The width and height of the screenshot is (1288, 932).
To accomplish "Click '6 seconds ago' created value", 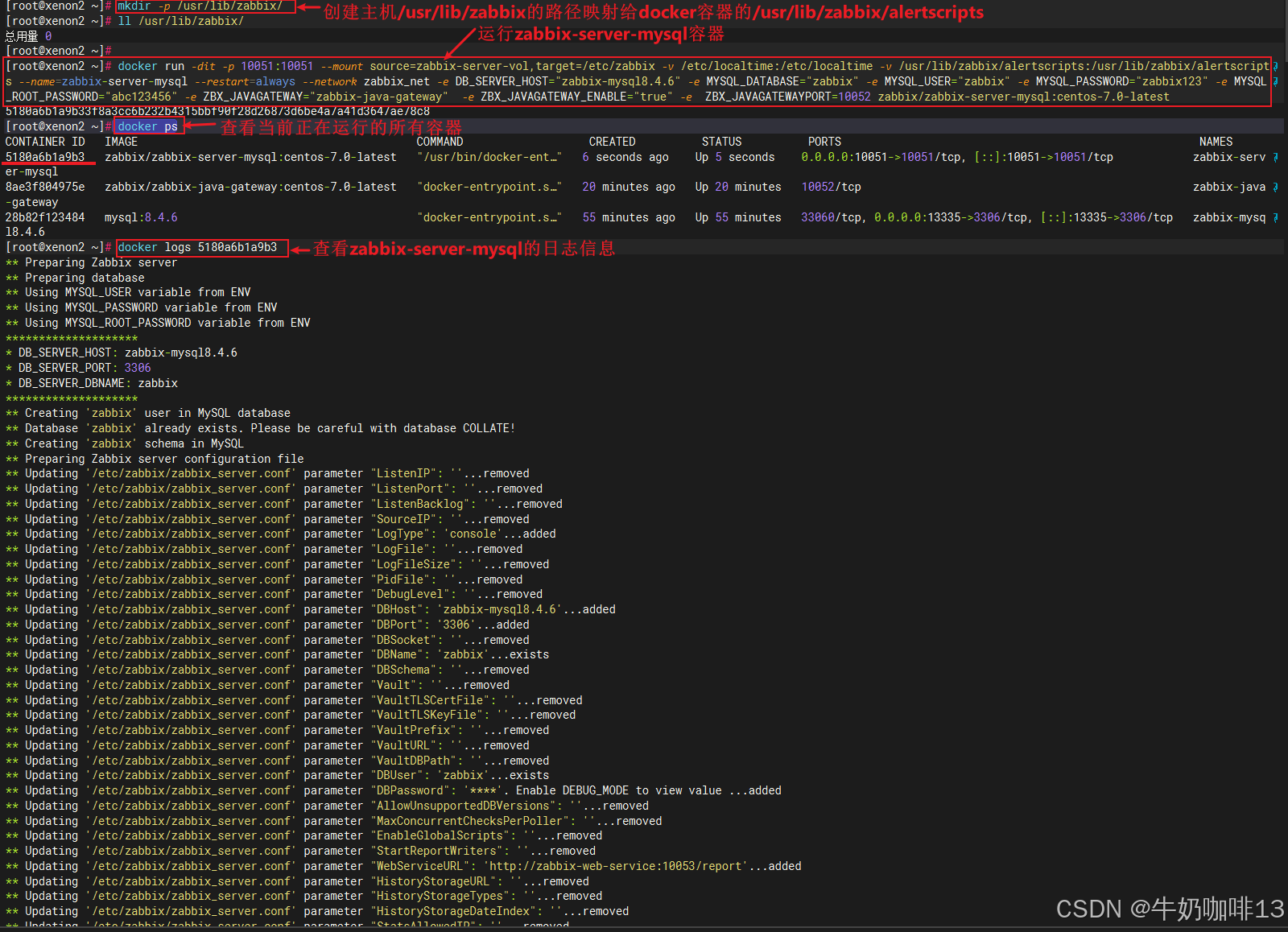I will tap(625, 157).
